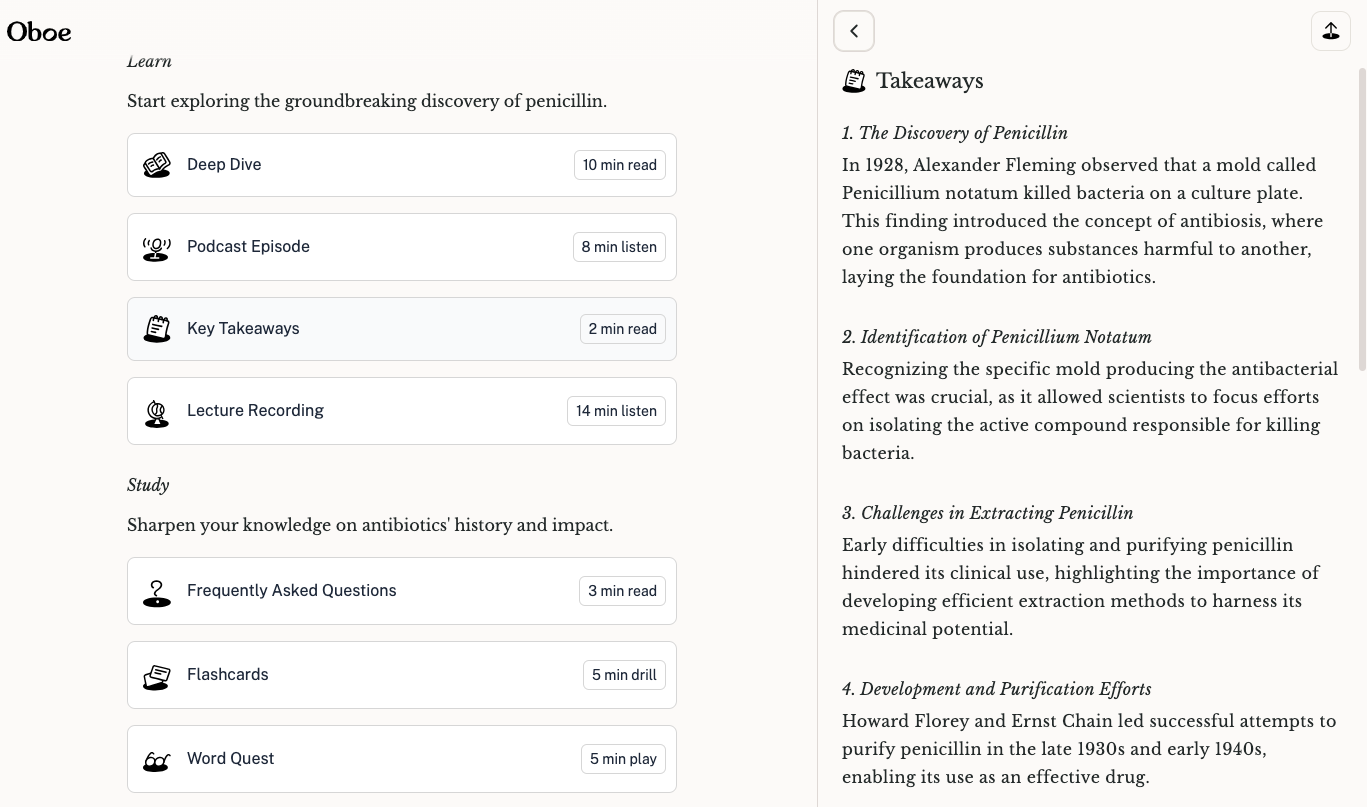1367x807 pixels.
Task: Click the 5 min play badge
Action: [x=623, y=759]
